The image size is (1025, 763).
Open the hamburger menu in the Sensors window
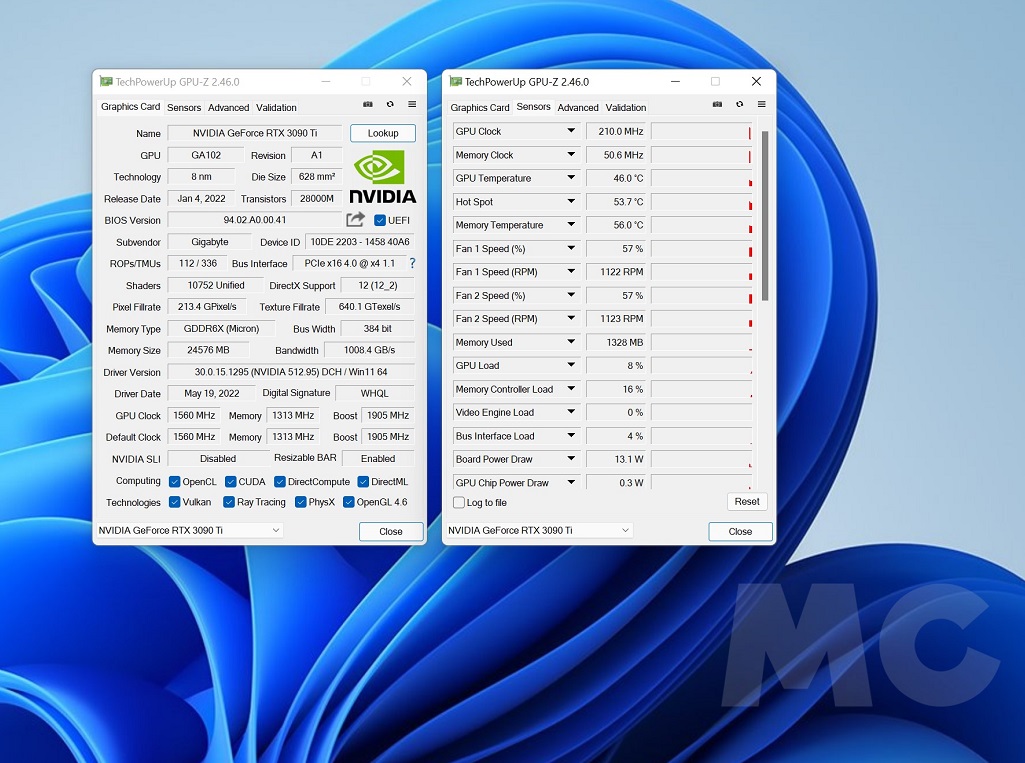761,105
